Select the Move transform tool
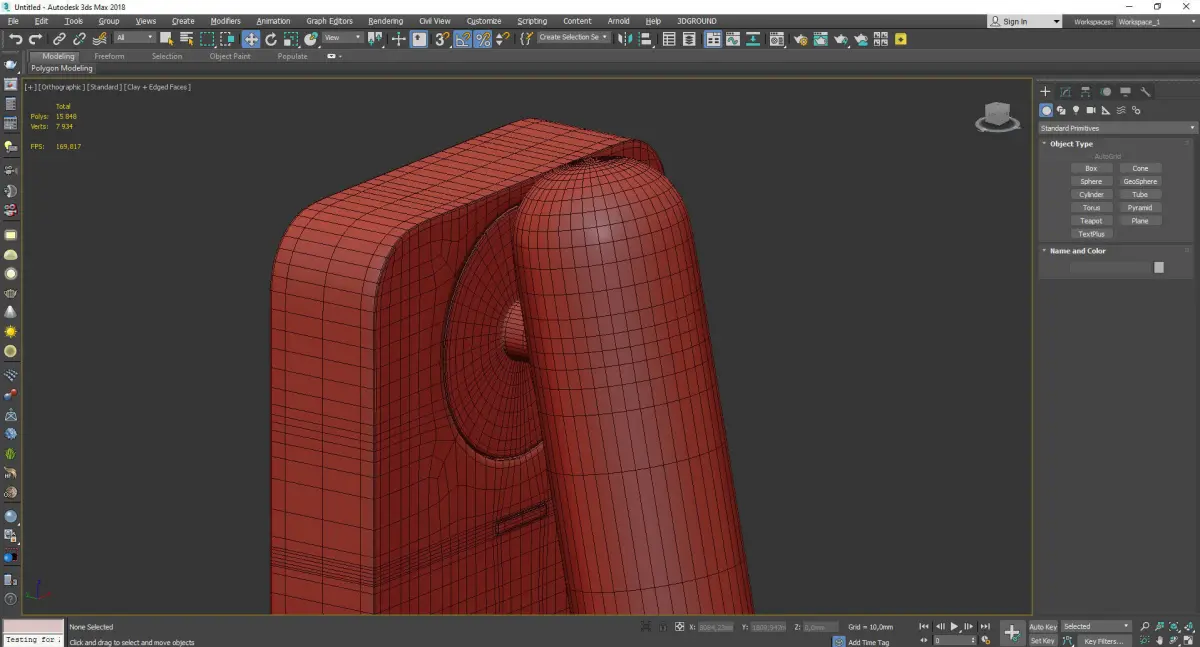This screenshot has width=1200, height=647. tap(251, 39)
